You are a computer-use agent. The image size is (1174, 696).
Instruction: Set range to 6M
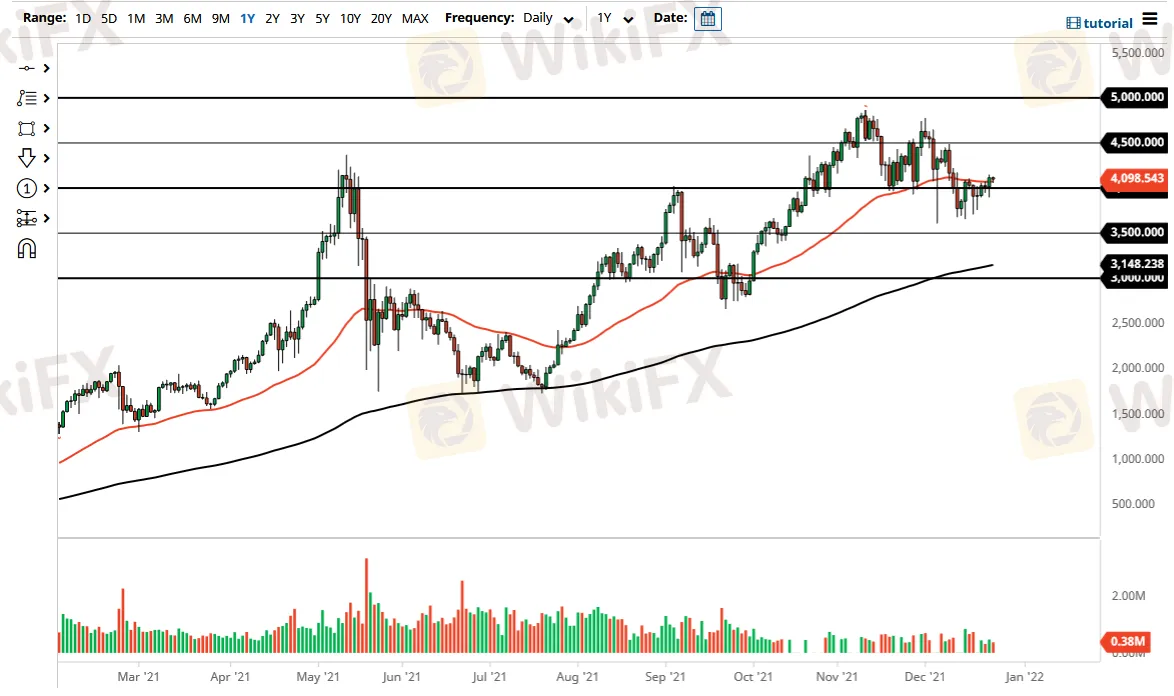tap(192, 18)
